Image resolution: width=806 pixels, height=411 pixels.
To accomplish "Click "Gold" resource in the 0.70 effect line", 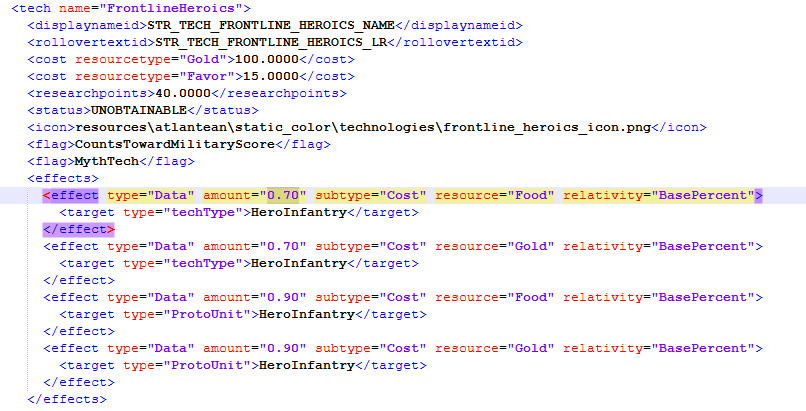I will click(x=531, y=246).
